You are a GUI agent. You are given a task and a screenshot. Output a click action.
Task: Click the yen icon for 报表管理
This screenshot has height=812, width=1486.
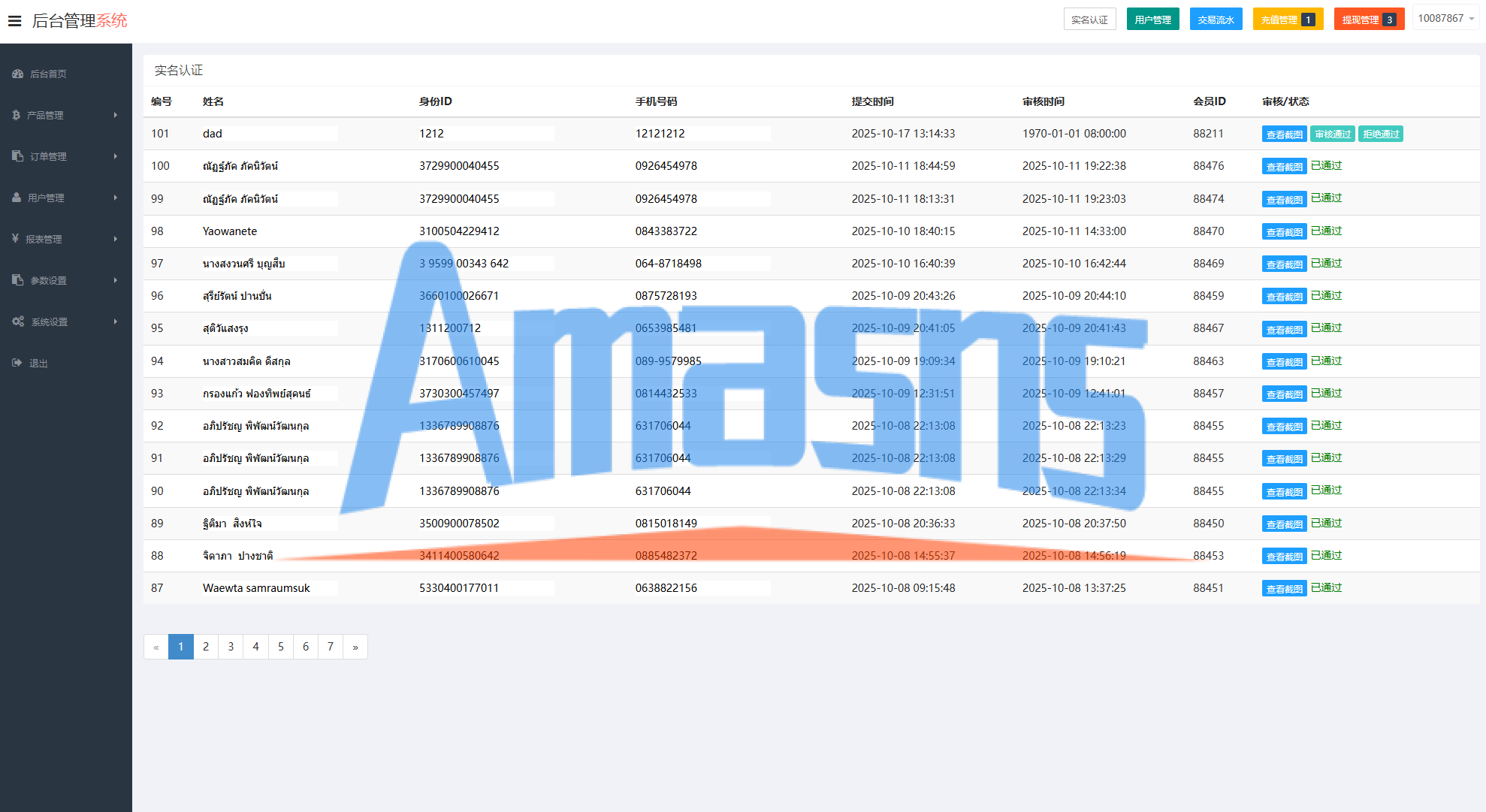click(x=16, y=239)
